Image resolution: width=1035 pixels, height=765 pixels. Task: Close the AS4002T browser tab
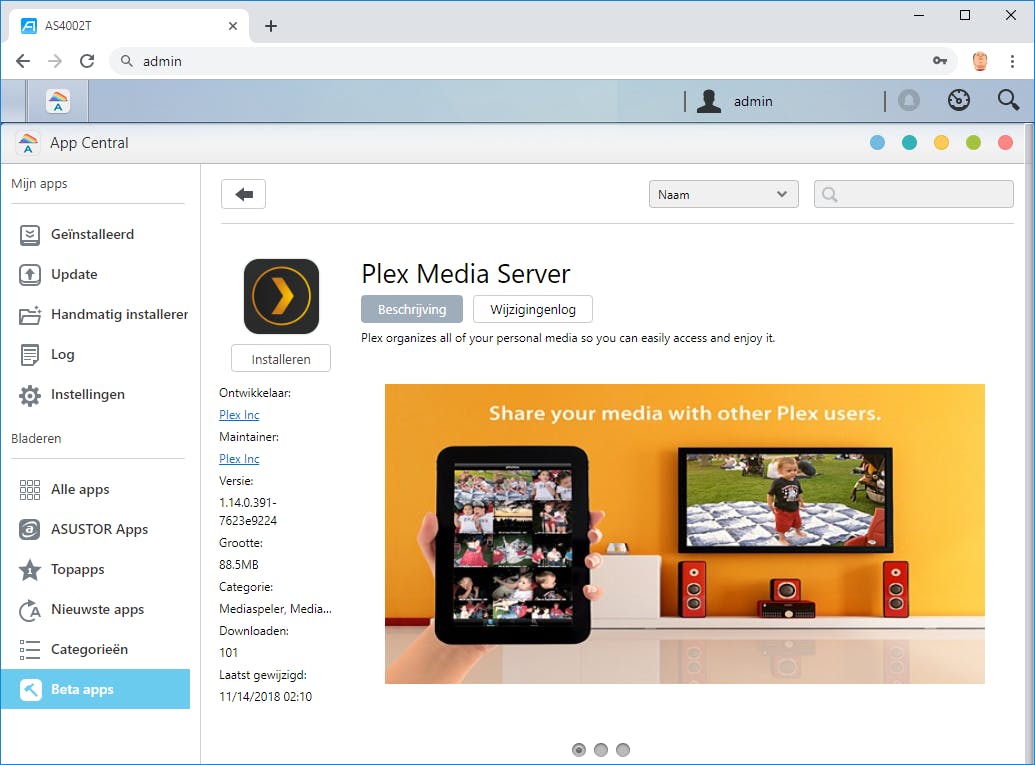point(233,26)
